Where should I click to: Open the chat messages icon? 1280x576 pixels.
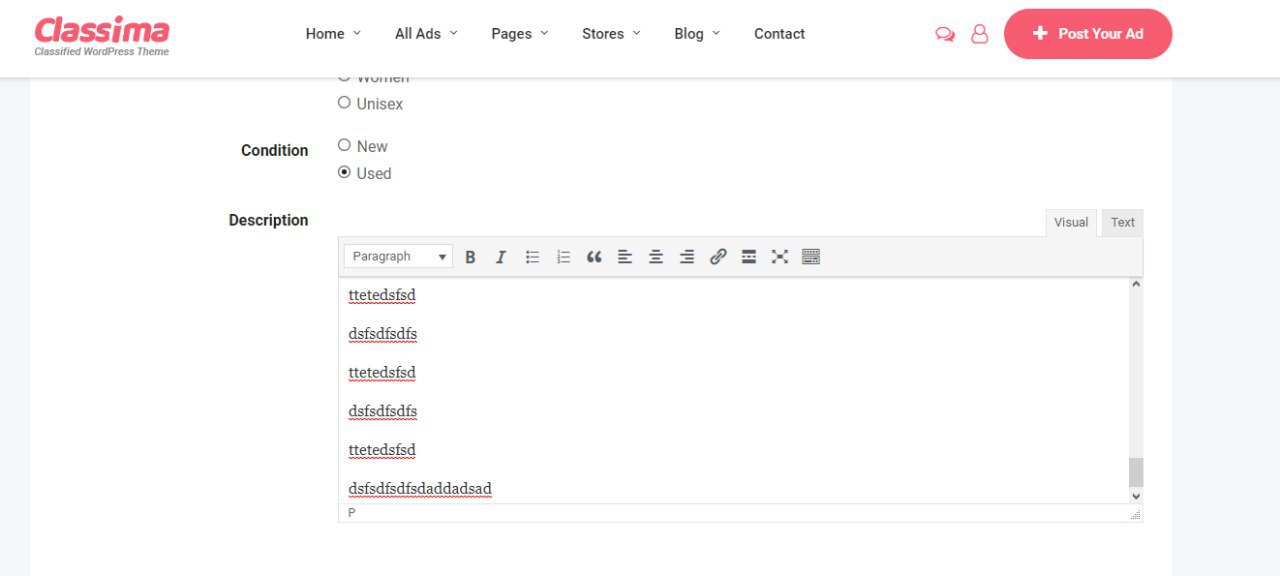click(945, 34)
